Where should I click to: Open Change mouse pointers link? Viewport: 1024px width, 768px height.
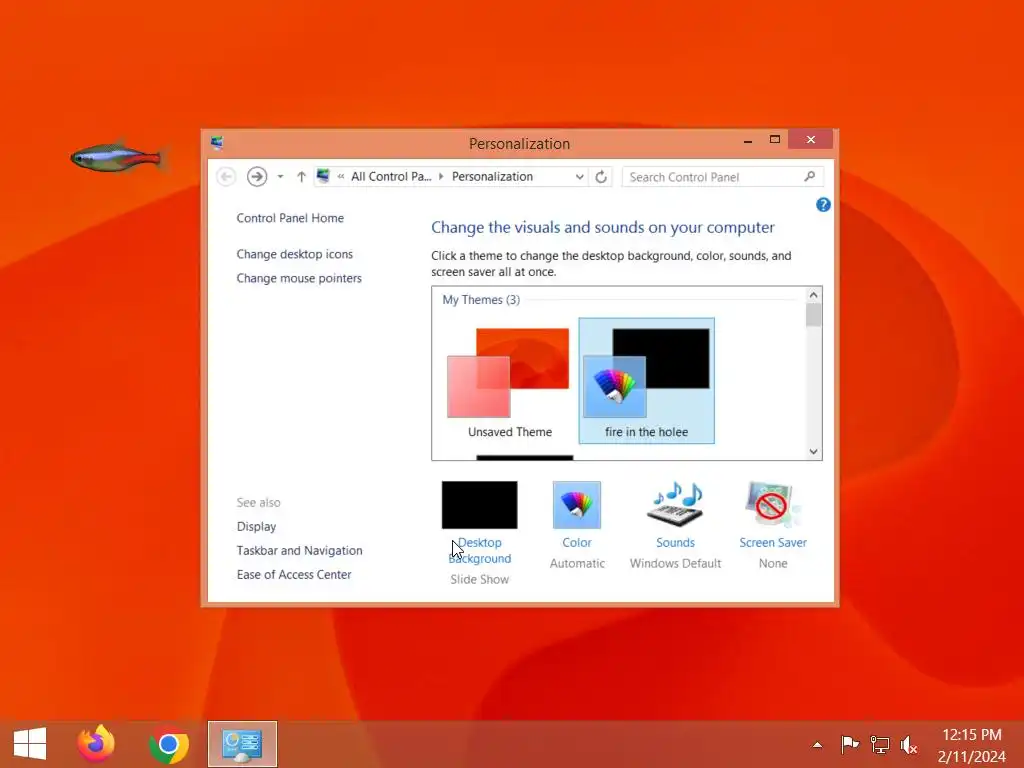point(299,278)
